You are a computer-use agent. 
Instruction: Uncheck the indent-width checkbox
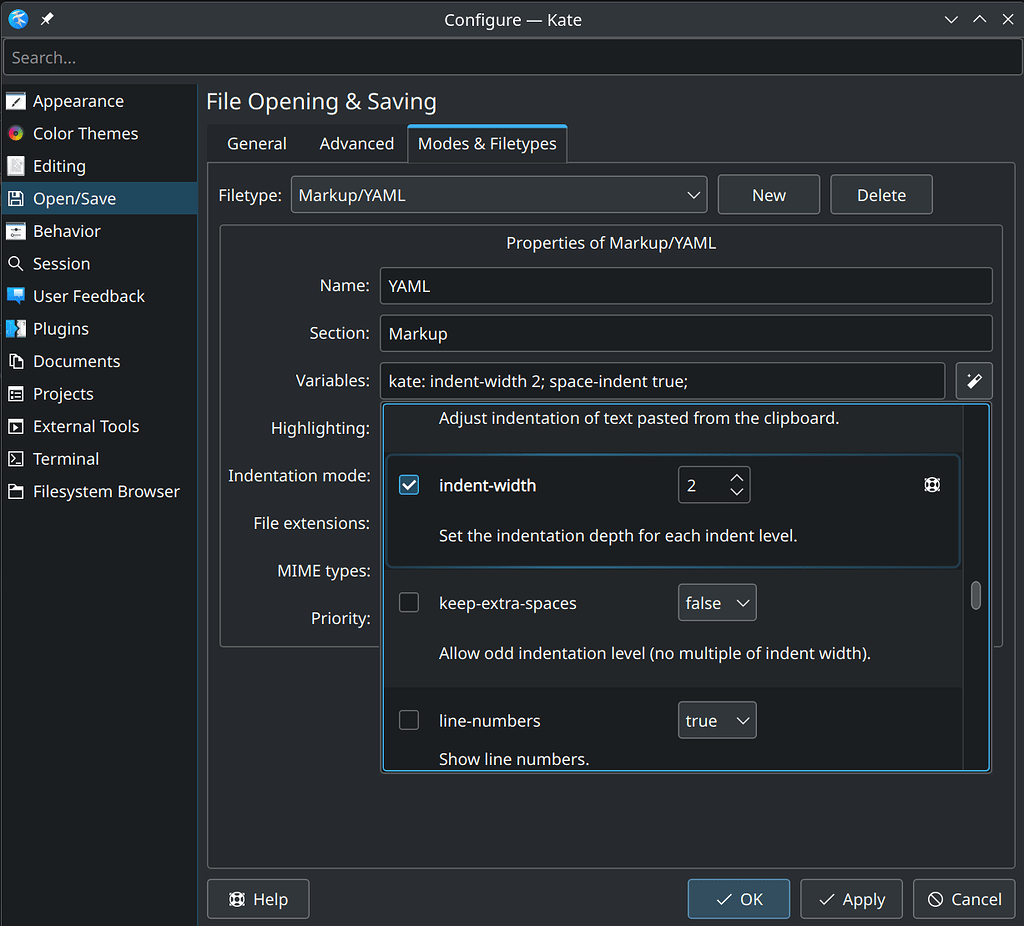[409, 485]
